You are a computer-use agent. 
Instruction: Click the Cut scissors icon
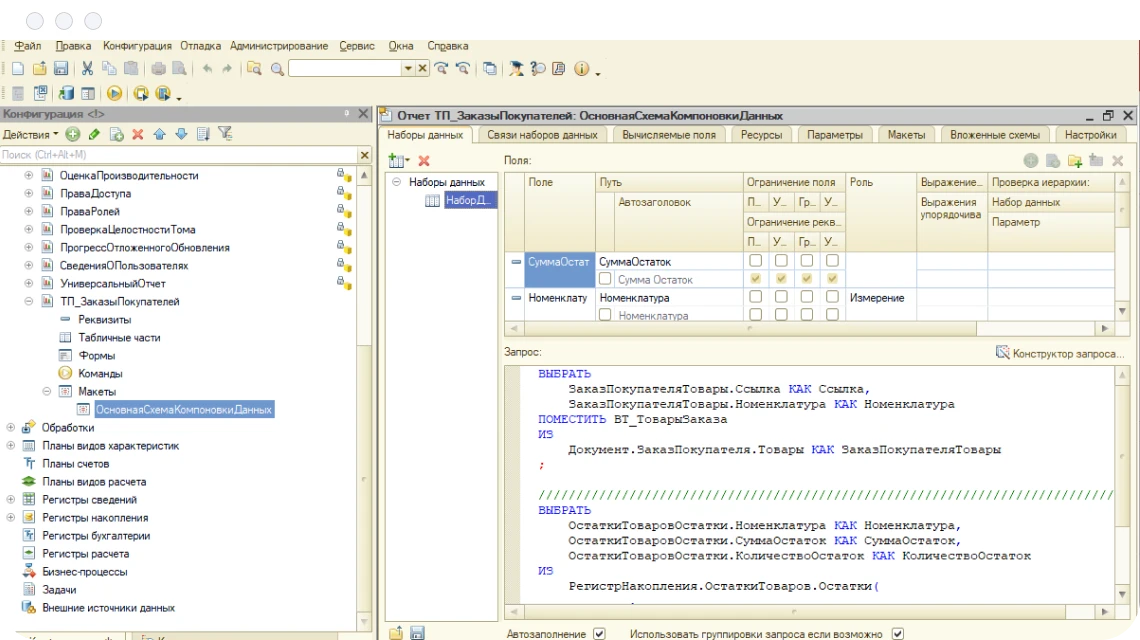[87, 69]
